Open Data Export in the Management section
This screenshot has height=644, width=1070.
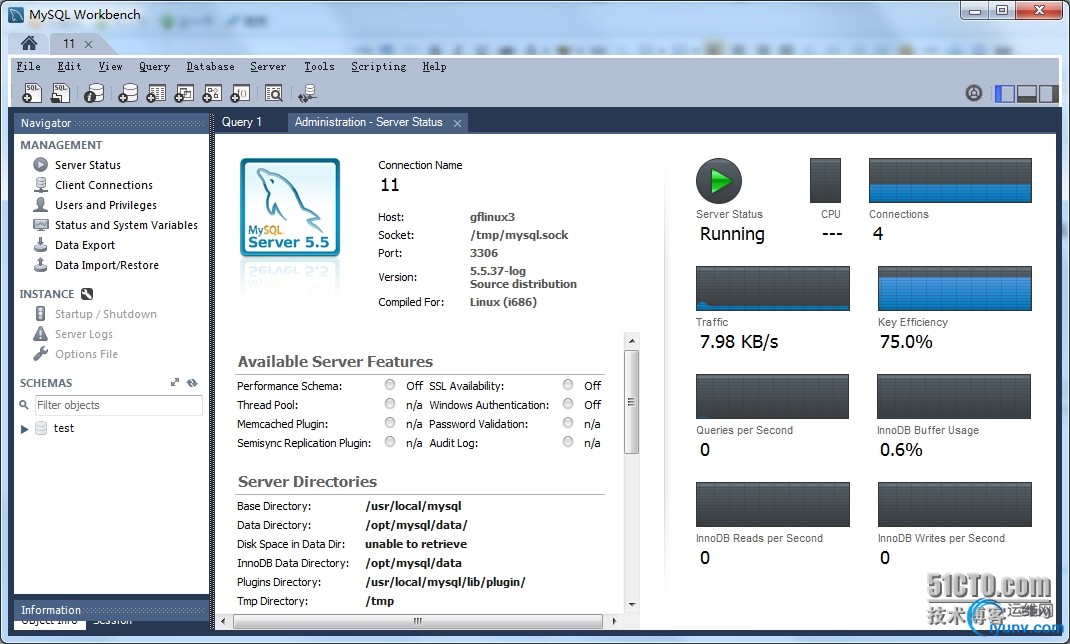[x=84, y=245]
